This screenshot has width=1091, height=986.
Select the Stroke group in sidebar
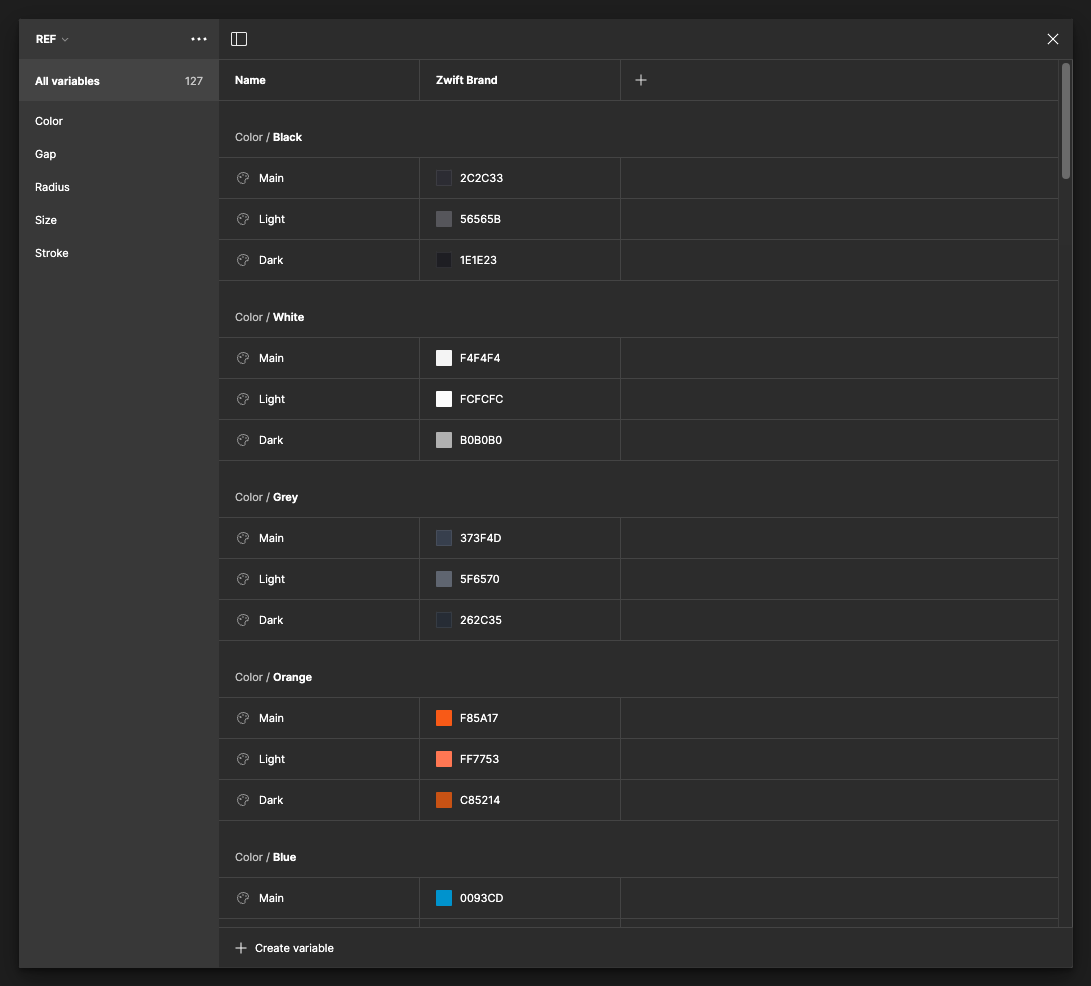click(x=52, y=253)
